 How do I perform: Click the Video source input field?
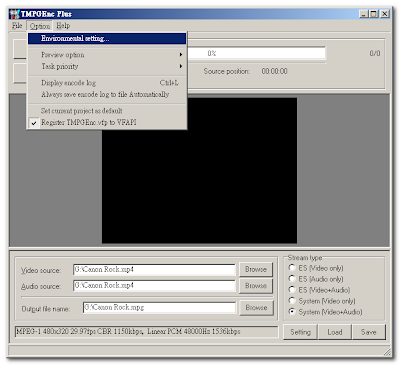[x=154, y=269]
